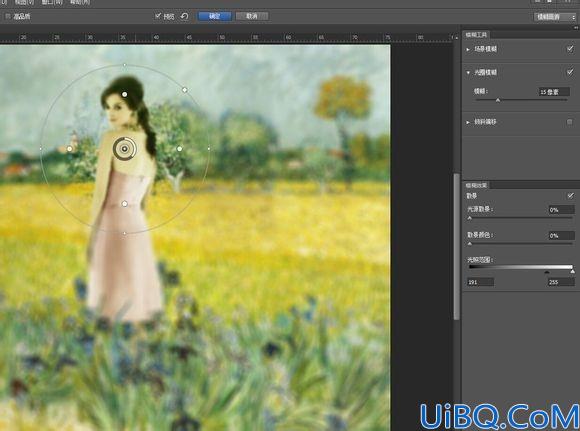Click the 光源散景 slider handle
This screenshot has width=580, height=431.
pyautogui.click(x=470, y=218)
